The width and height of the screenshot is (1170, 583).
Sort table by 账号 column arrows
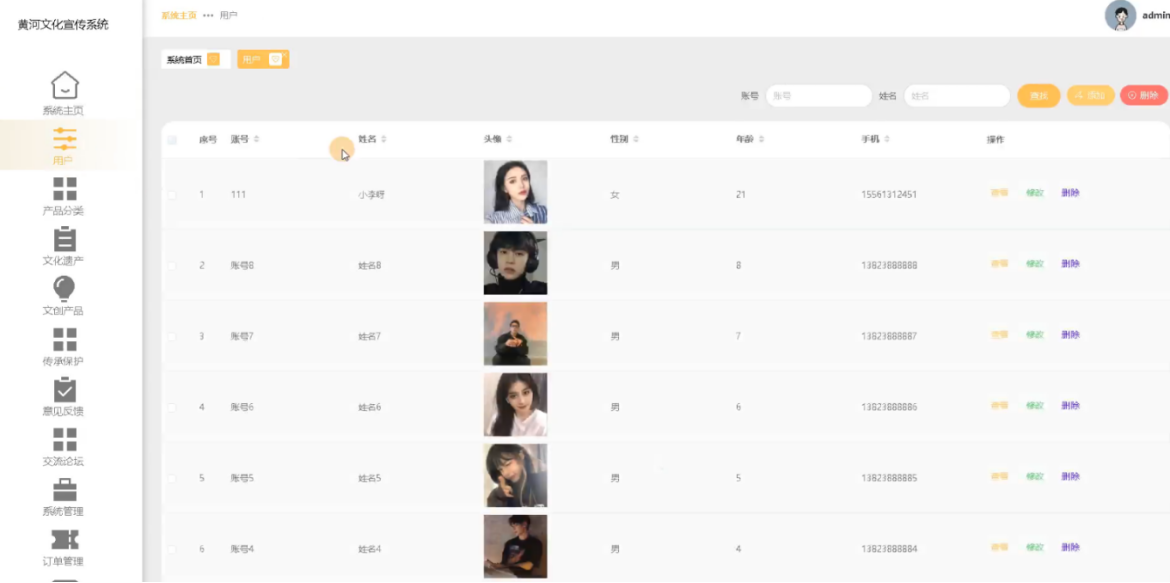pos(257,140)
